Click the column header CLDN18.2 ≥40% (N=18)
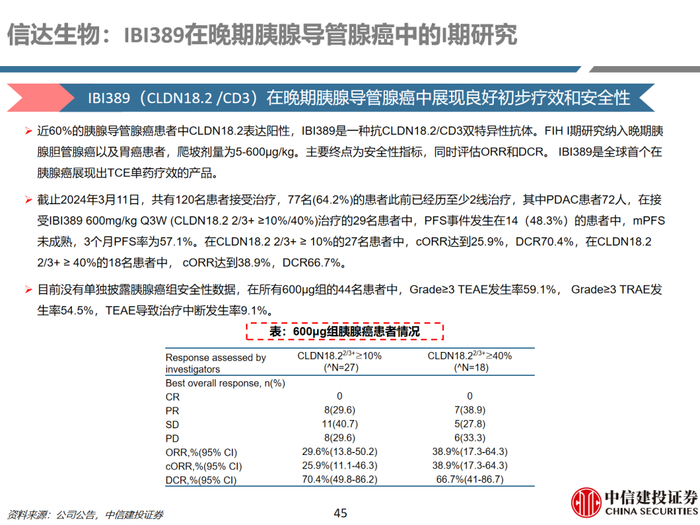This screenshot has height=525, width=700. [470, 362]
